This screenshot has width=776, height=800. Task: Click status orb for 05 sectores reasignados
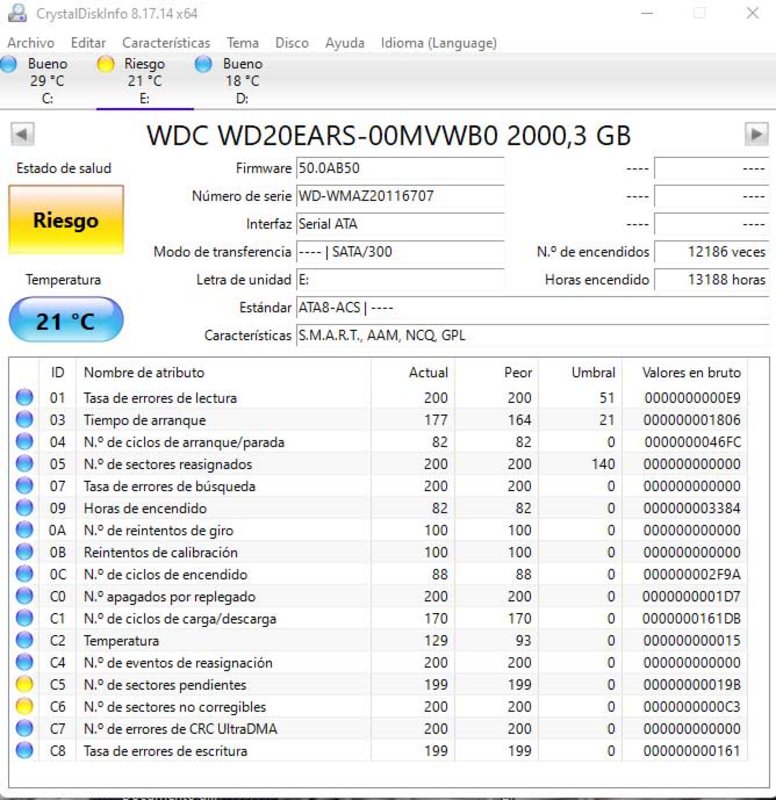pos(24,463)
